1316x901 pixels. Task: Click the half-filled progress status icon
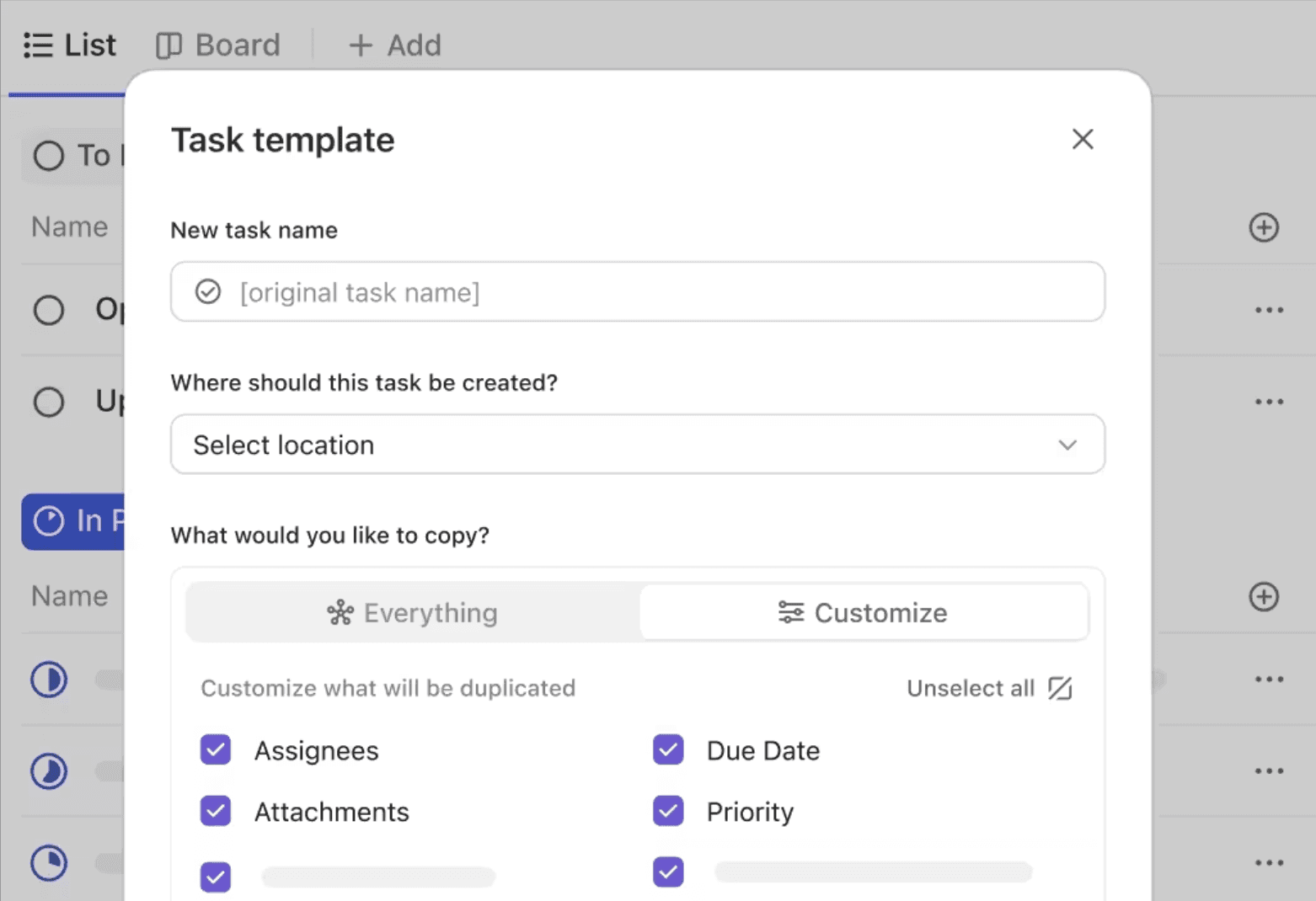click(49, 680)
